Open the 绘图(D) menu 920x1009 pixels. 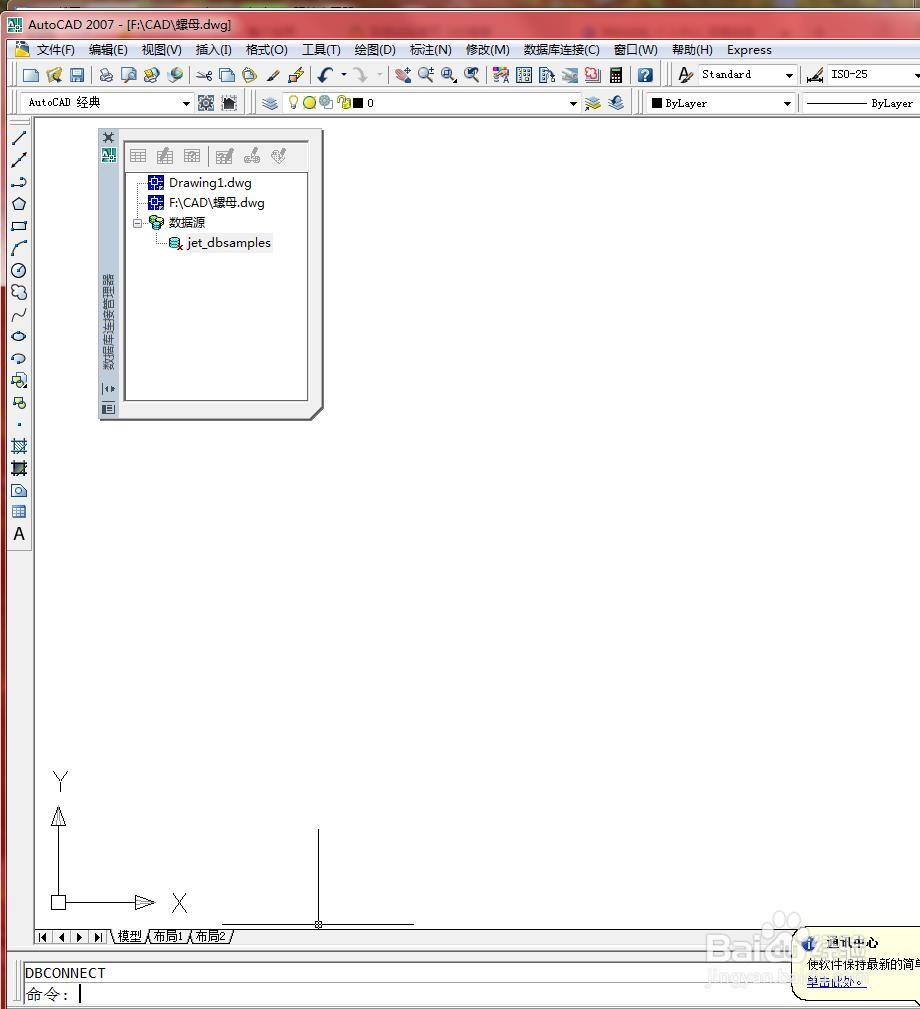pos(374,50)
